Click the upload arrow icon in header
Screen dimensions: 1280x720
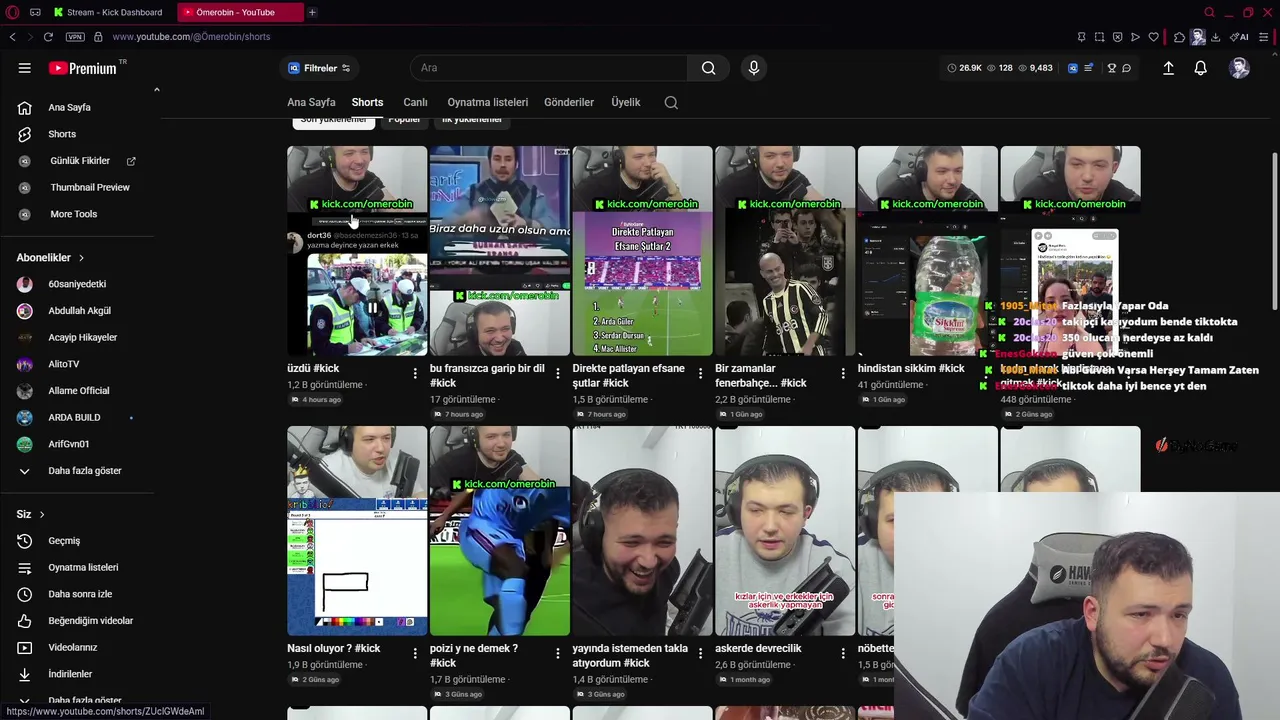click(x=1168, y=68)
